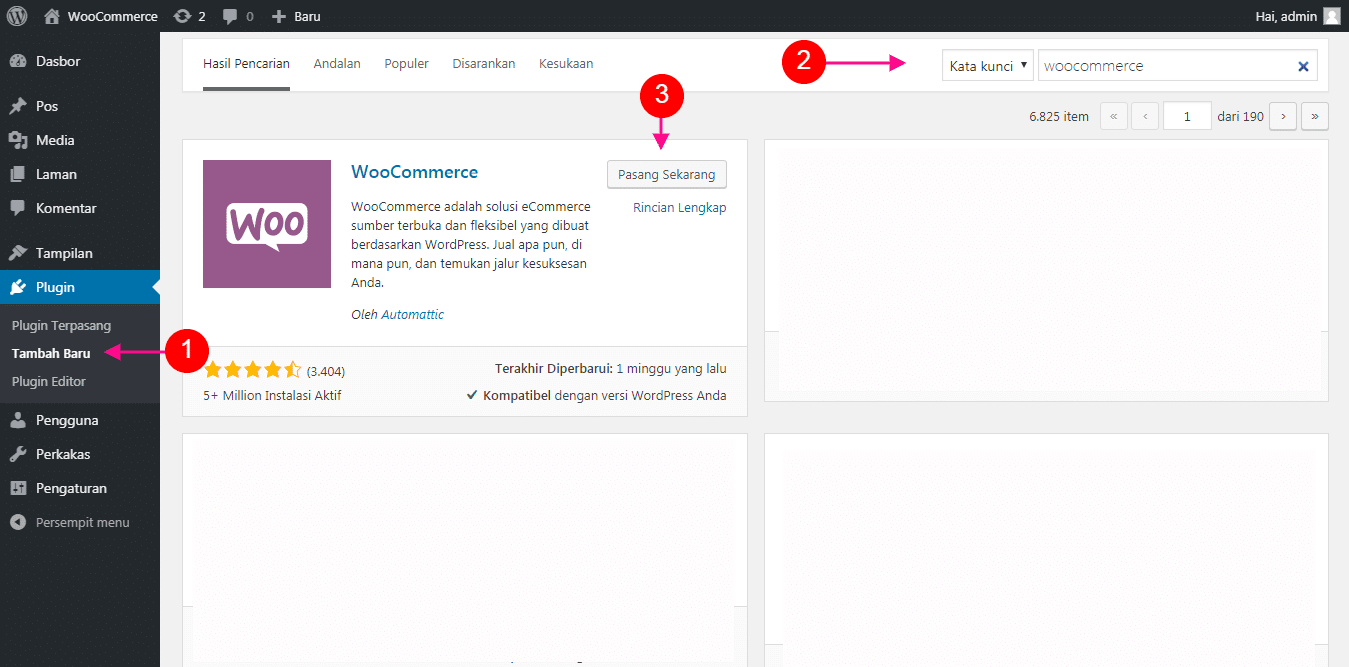The image size is (1349, 667).
Task: Collapse the sidebar with Persempit menu
Action: click(x=80, y=522)
